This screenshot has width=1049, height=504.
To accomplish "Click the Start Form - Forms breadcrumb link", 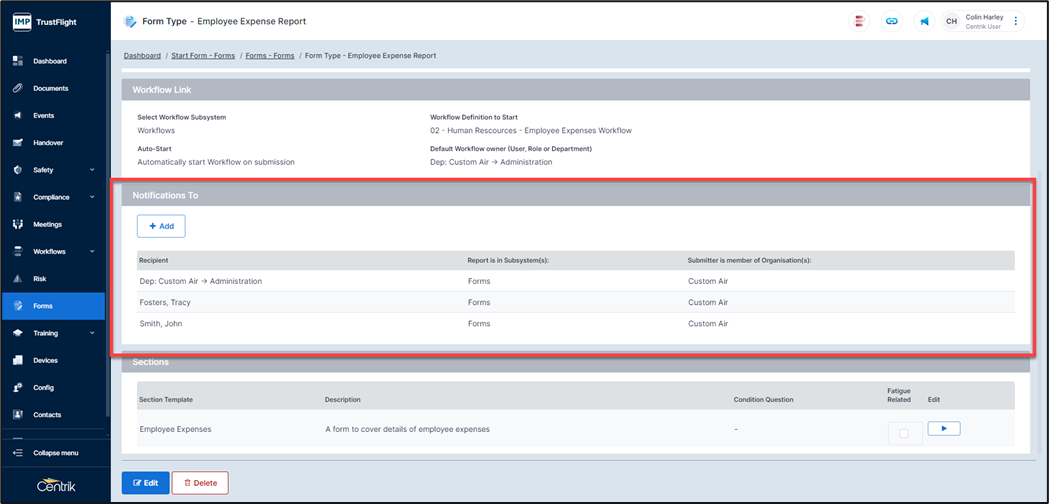I will point(203,56).
